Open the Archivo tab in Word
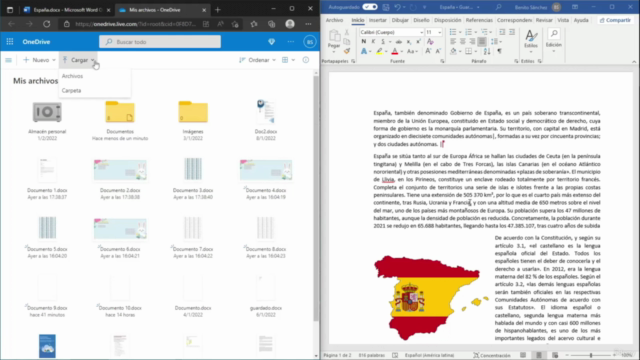This screenshot has width=640, height=360. pos(334,20)
